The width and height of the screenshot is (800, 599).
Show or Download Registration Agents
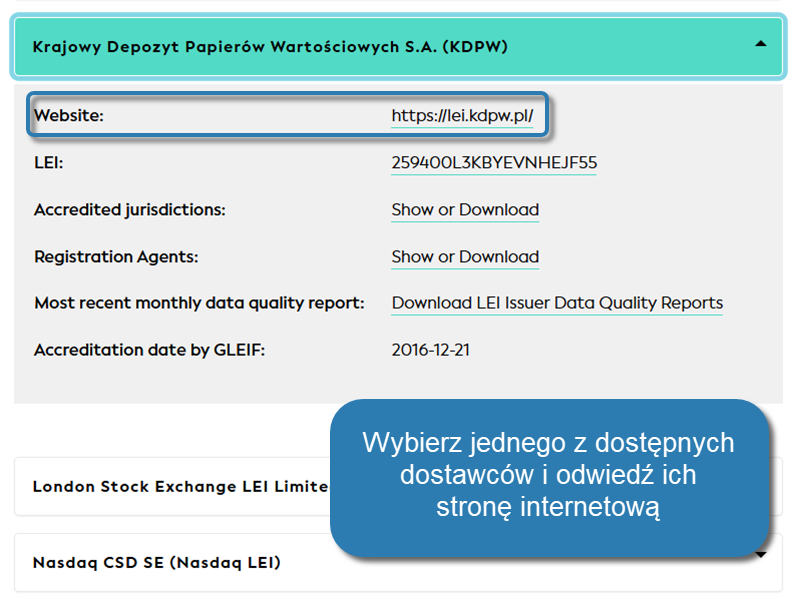[465, 257]
